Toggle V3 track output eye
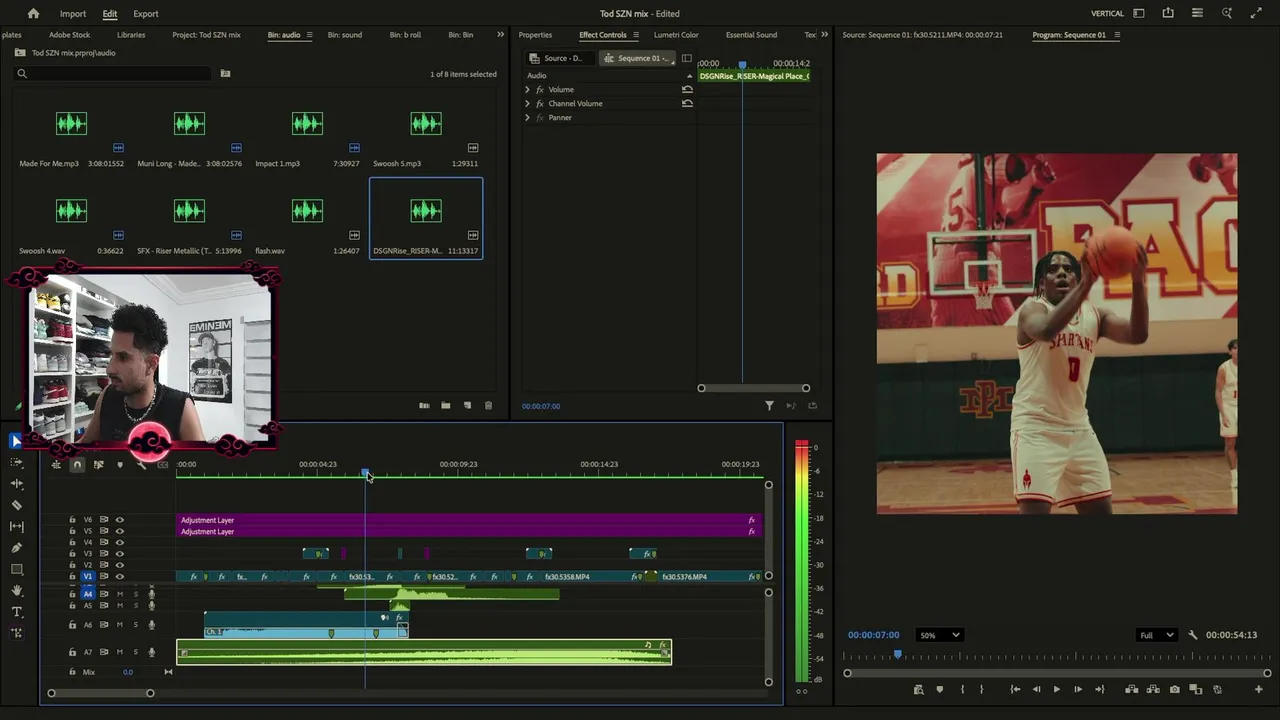1280x720 pixels. (119, 553)
